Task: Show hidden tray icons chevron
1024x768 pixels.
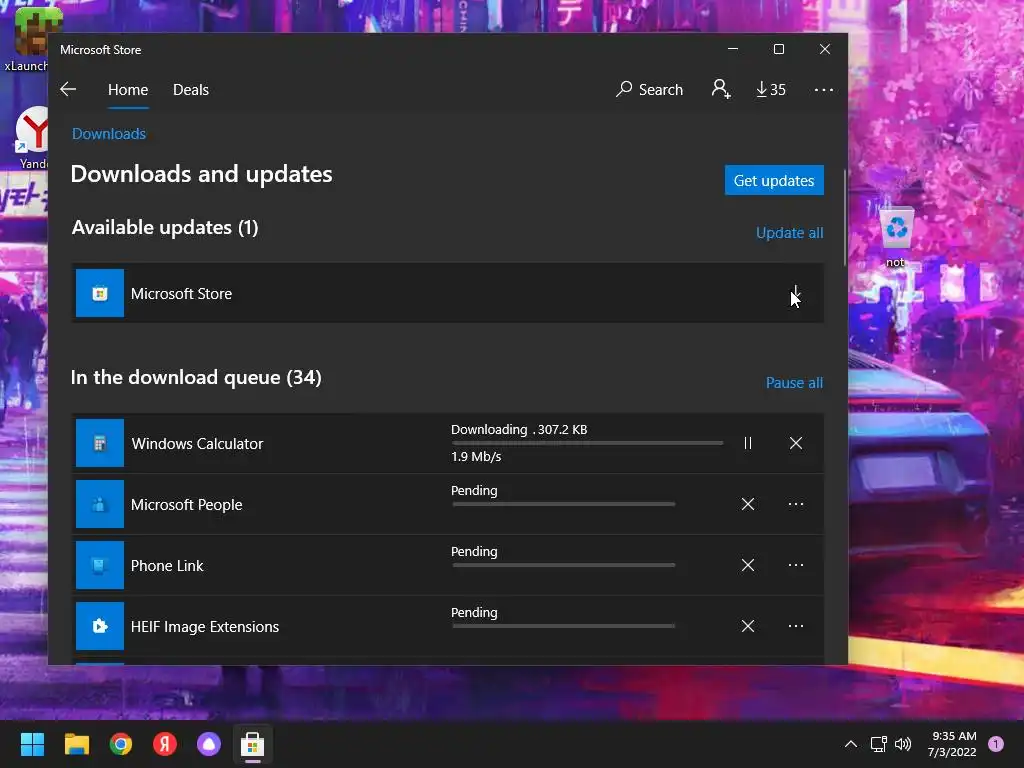Action: pyautogui.click(x=850, y=744)
